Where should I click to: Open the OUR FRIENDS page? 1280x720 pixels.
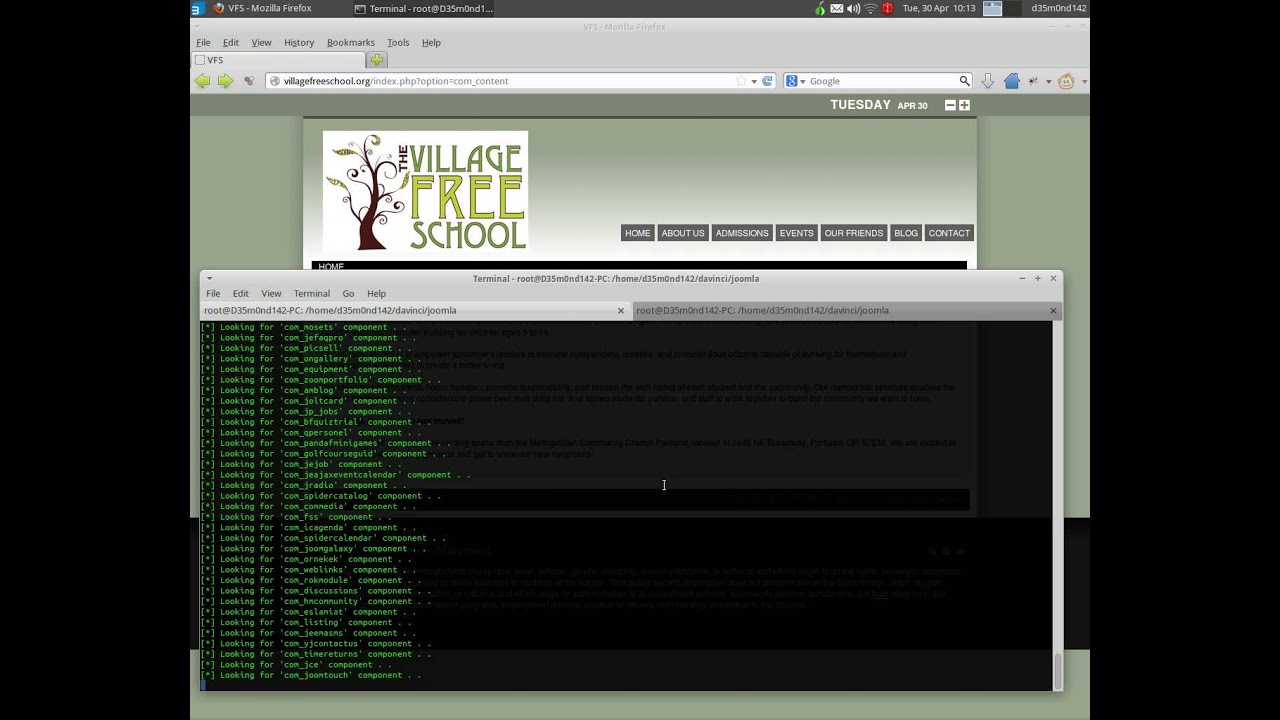click(854, 233)
